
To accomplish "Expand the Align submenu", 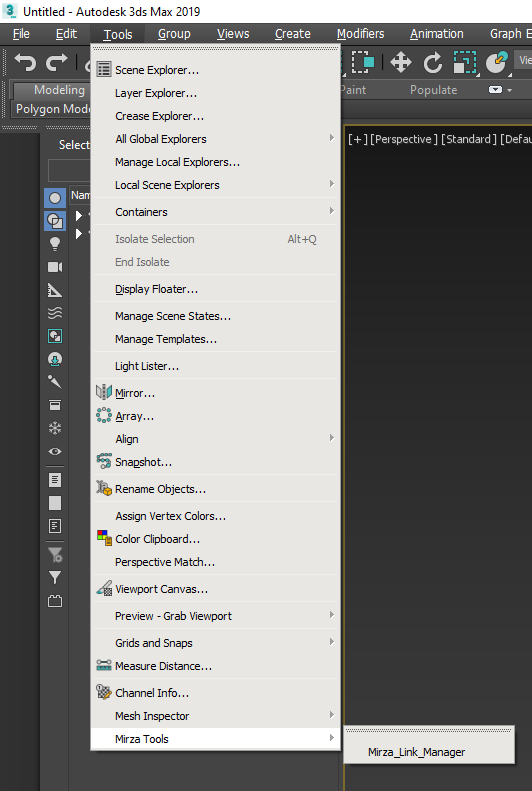I will [216, 439].
